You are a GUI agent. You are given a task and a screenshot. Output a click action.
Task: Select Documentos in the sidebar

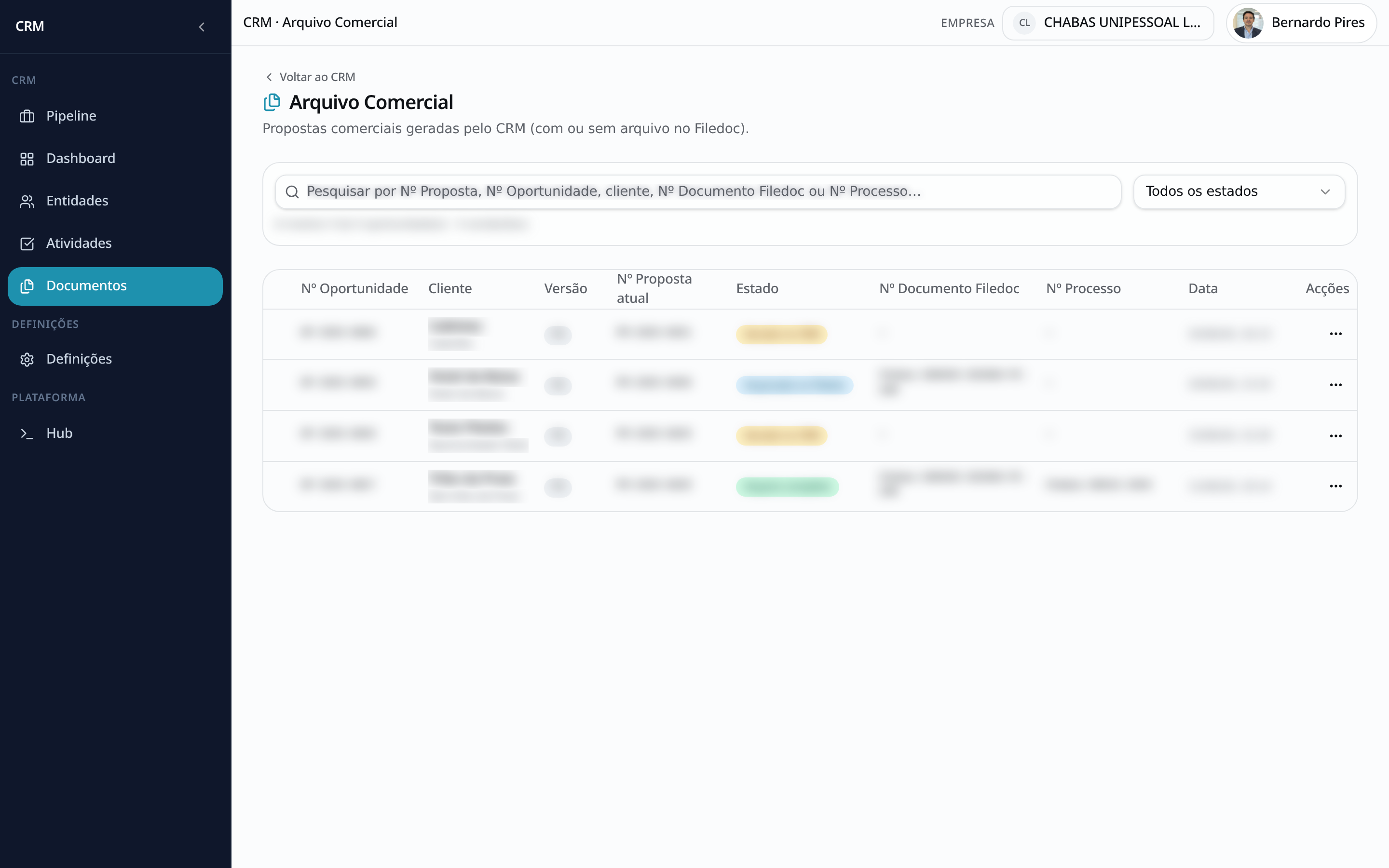coord(115,286)
